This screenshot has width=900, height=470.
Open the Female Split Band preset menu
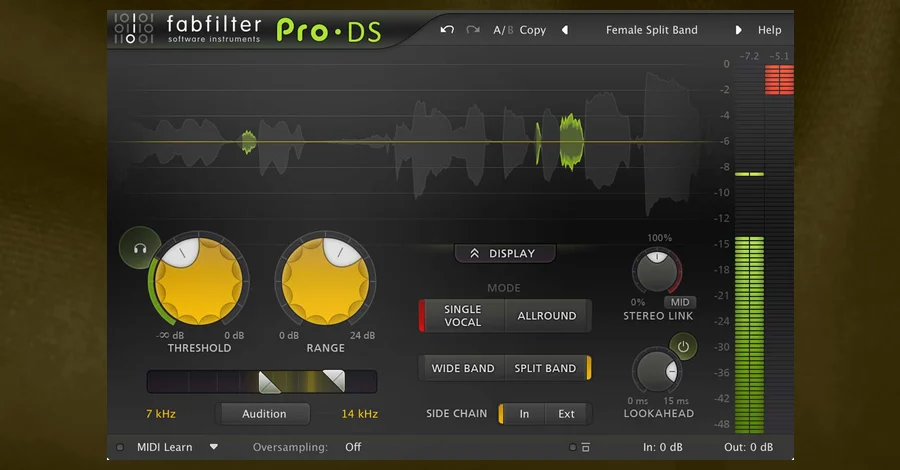pos(651,30)
